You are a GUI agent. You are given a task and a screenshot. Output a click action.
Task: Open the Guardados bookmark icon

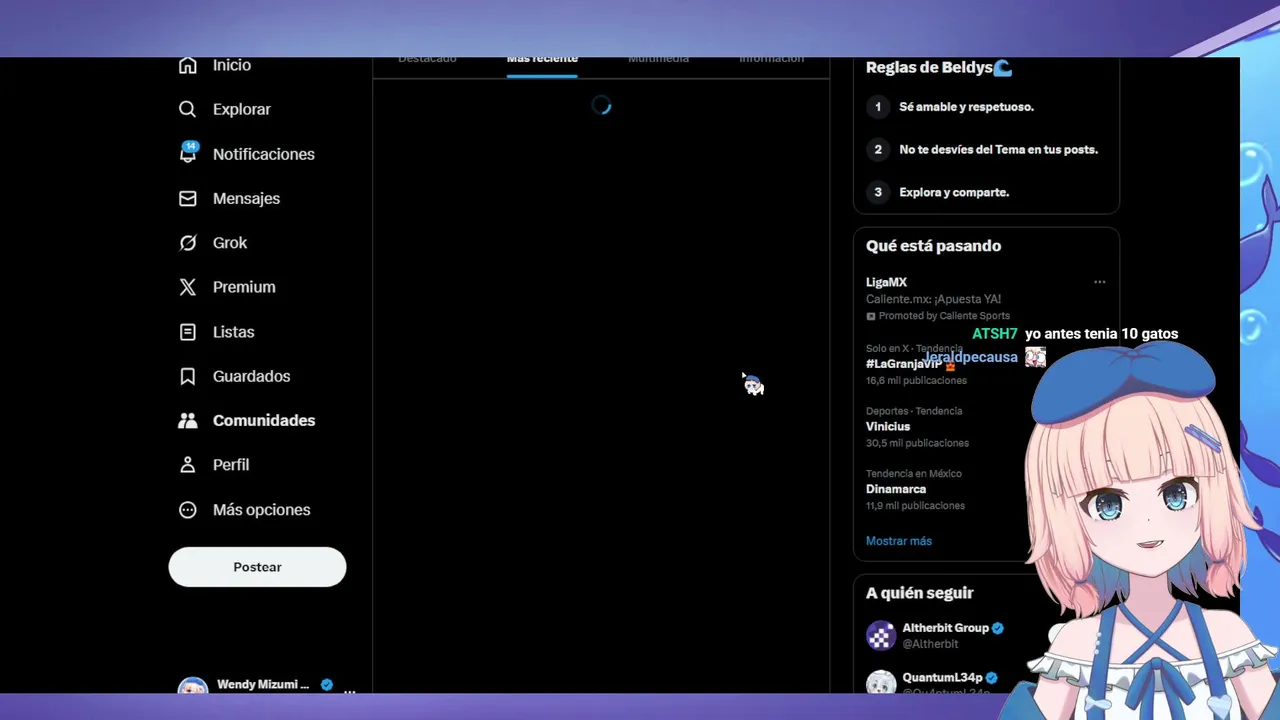(187, 376)
